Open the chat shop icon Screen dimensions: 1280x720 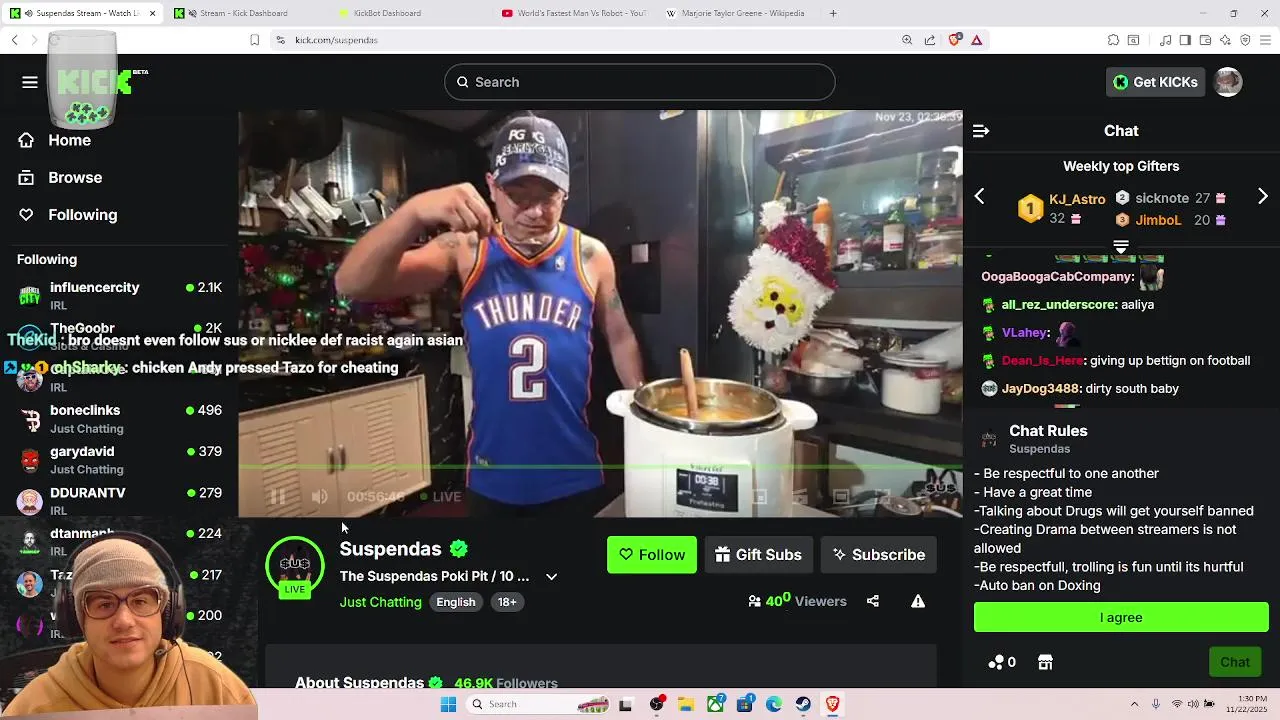[x=1045, y=662]
